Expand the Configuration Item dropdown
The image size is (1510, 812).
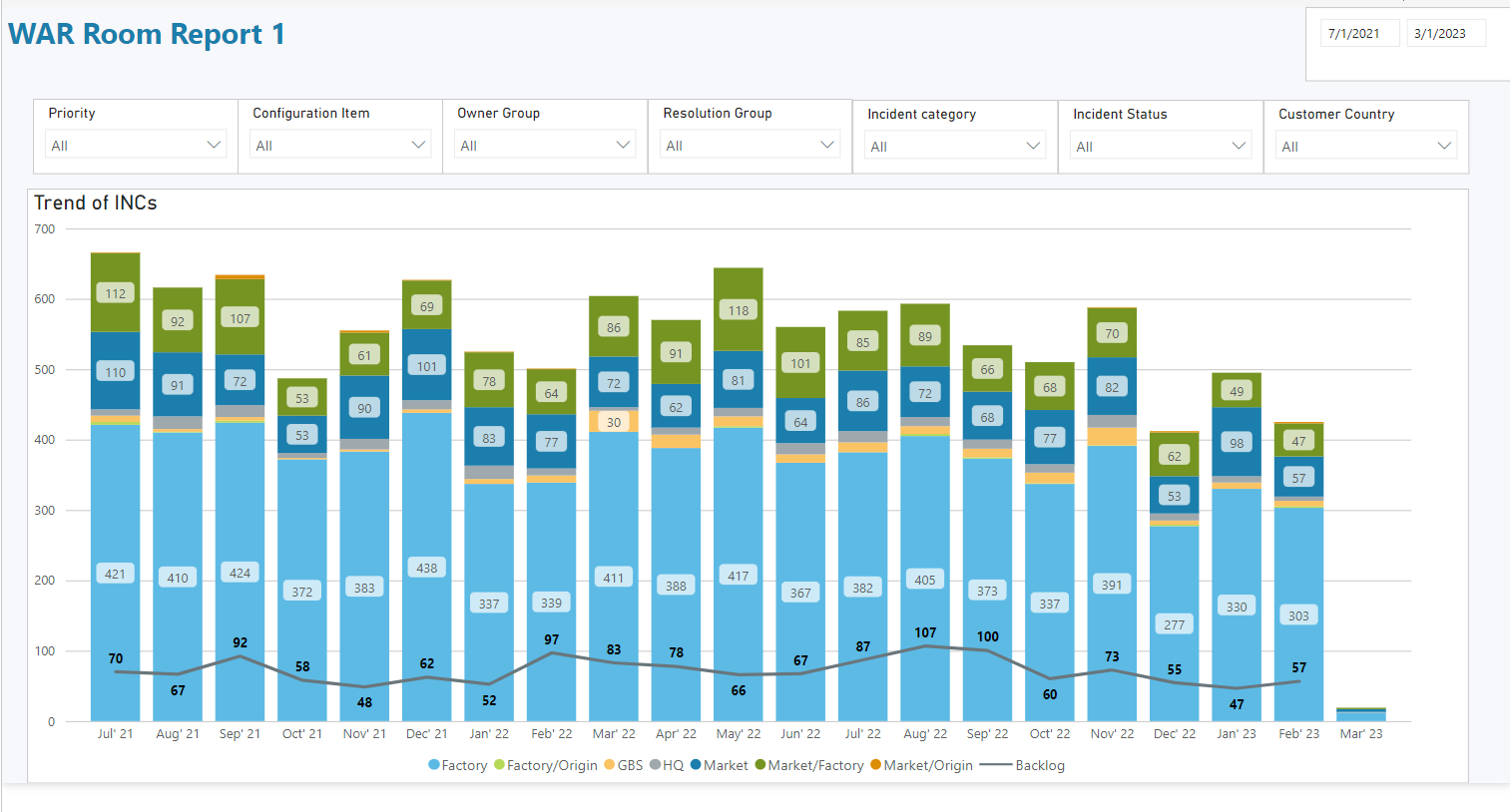coord(340,145)
